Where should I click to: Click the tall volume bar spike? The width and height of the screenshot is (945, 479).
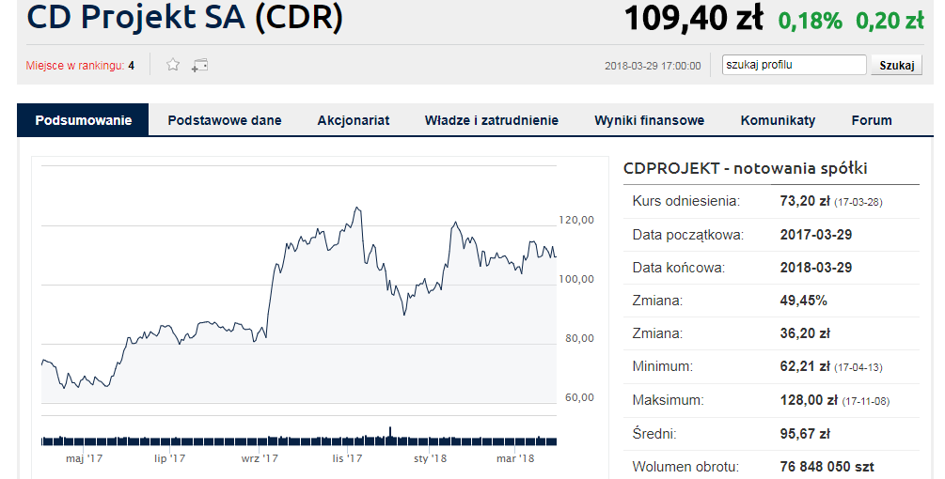click(x=390, y=435)
